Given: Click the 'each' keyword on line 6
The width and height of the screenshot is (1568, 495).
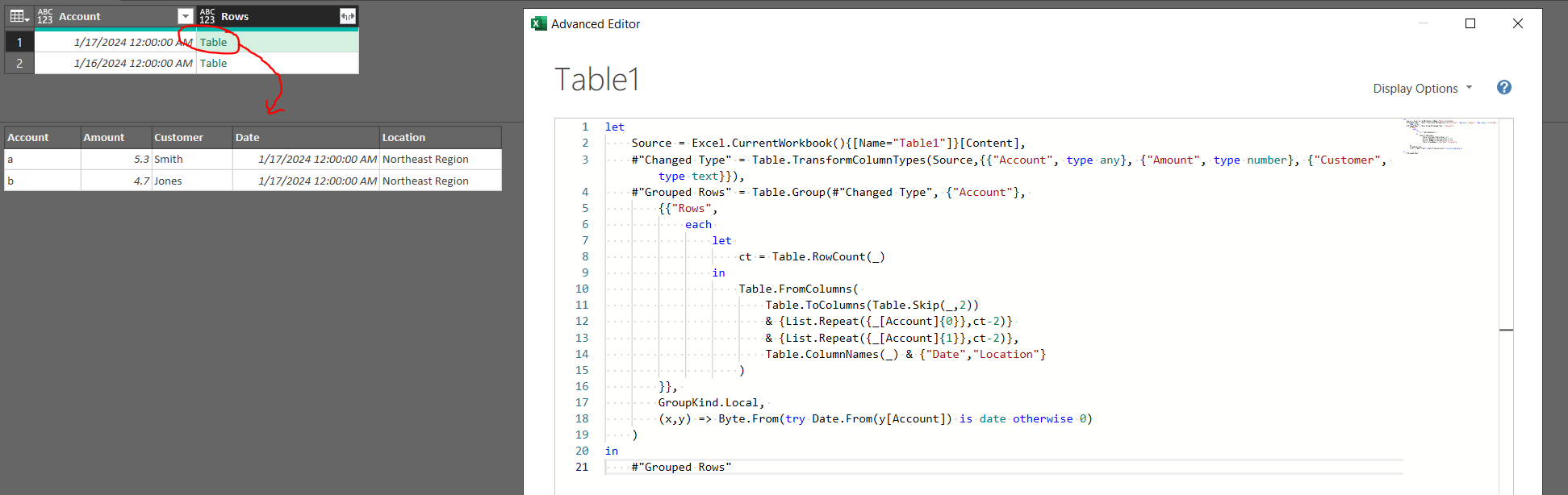Looking at the screenshot, I should pos(699,224).
